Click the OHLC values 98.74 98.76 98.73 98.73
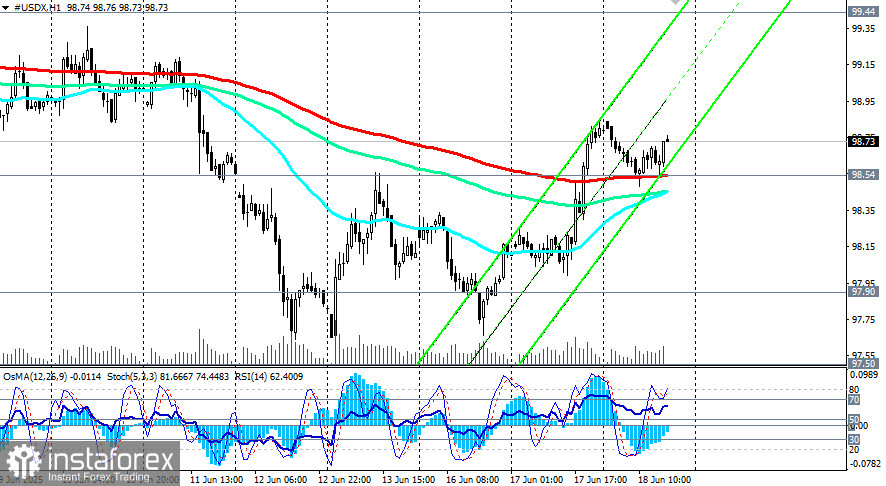Image resolution: width=886 pixels, height=486 pixels. coord(118,8)
